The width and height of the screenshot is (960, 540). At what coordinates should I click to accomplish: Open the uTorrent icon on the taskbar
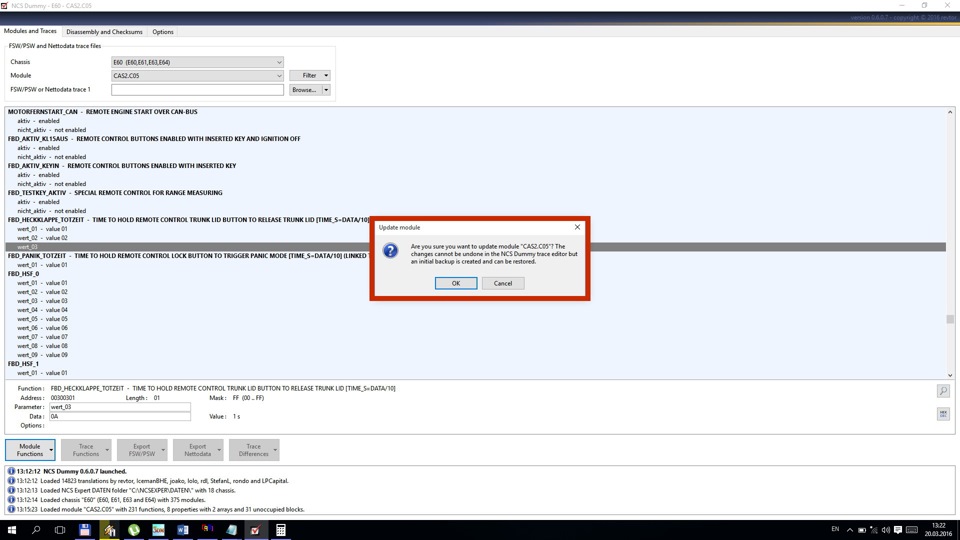[x=133, y=530]
